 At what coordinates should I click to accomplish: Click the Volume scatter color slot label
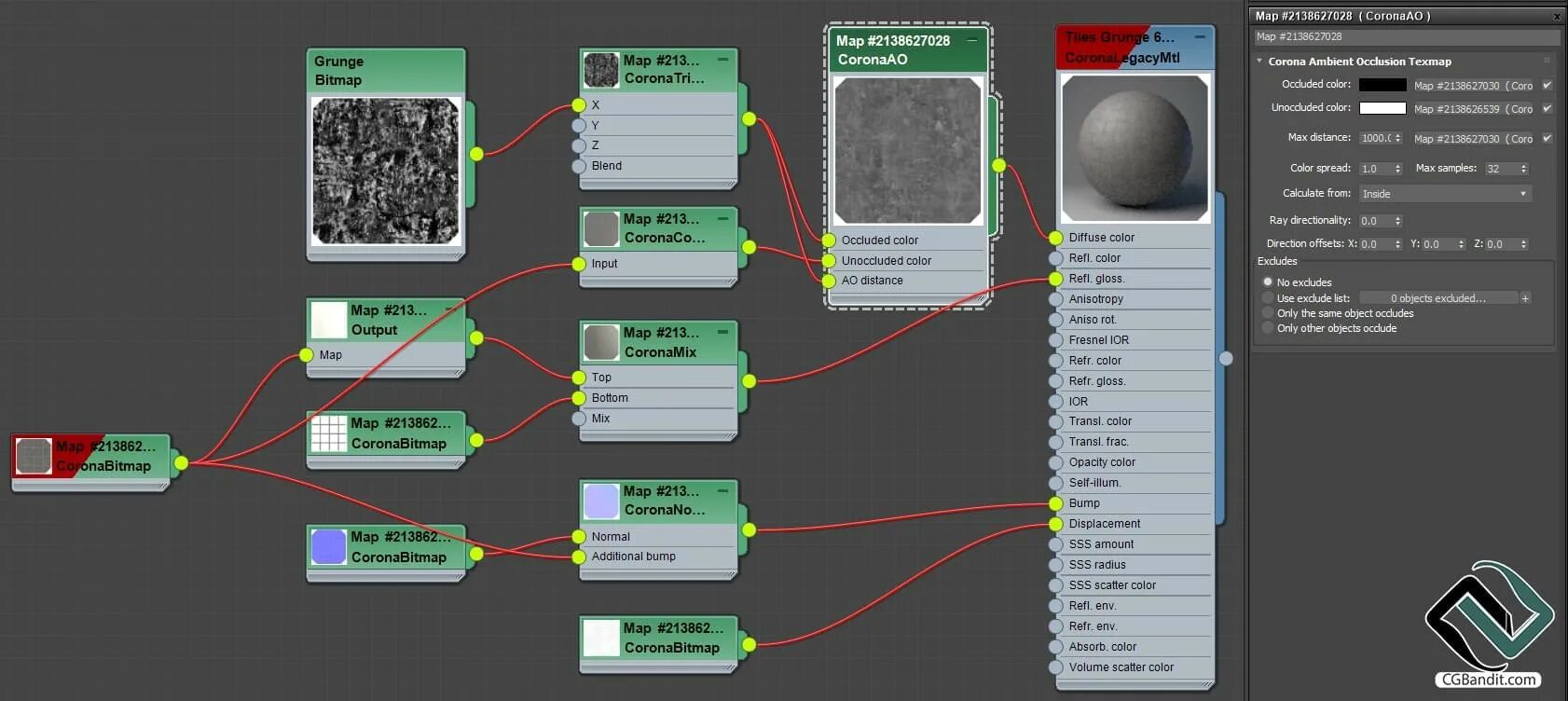pos(1121,667)
